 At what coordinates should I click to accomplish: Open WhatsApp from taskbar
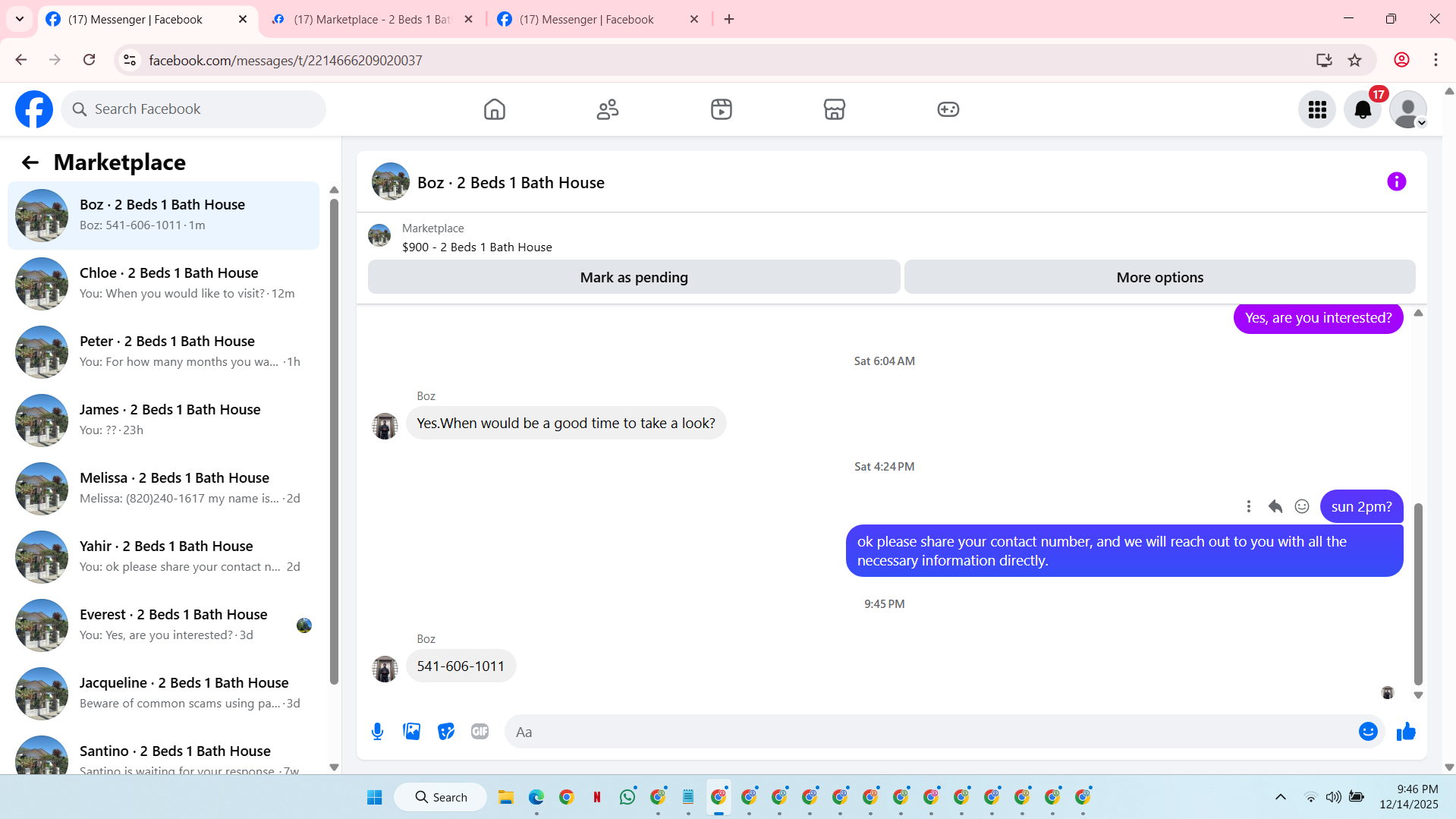[627, 797]
